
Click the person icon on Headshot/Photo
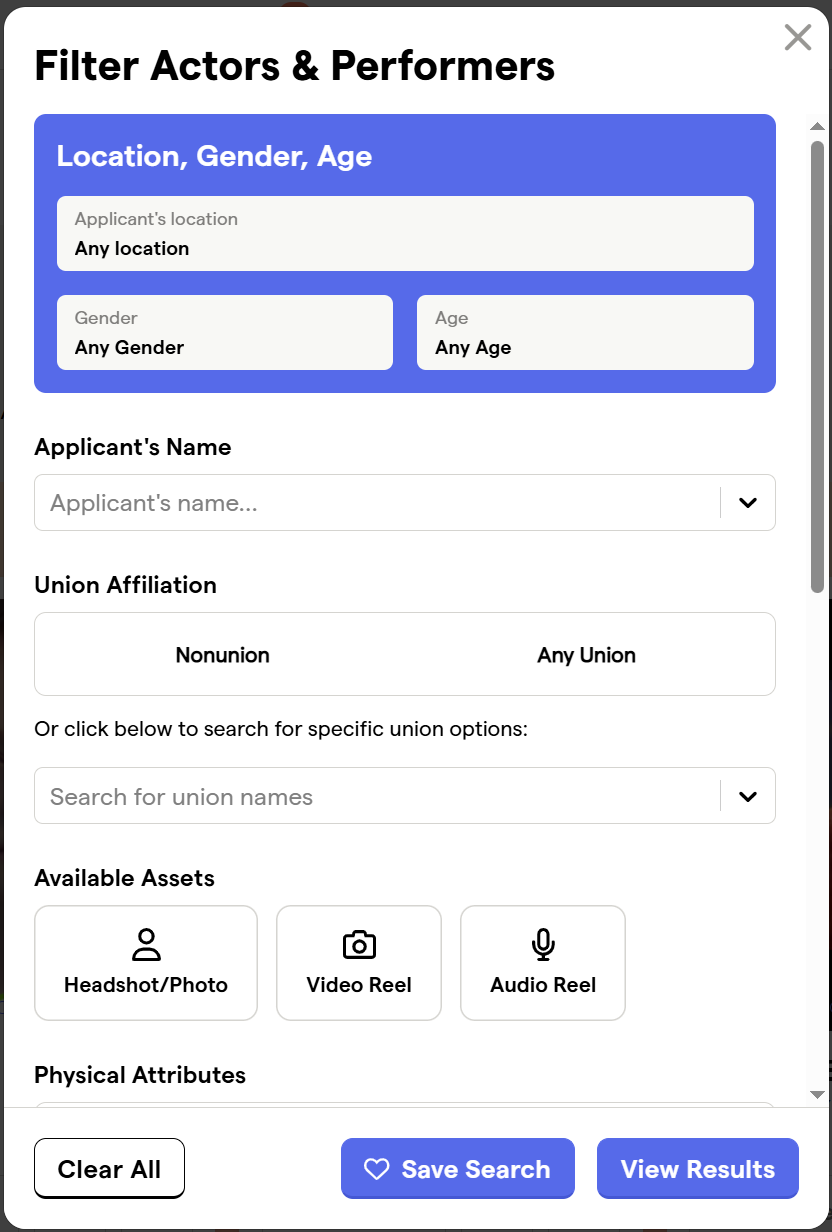pos(146,944)
